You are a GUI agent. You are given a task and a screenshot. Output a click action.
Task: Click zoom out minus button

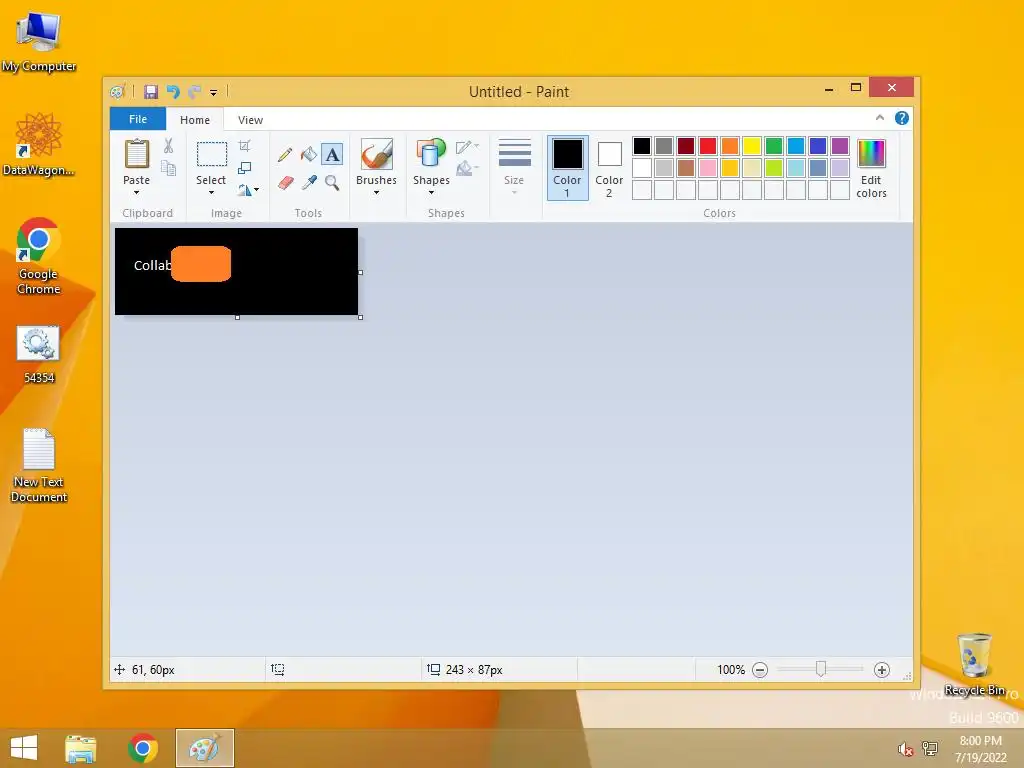760,670
